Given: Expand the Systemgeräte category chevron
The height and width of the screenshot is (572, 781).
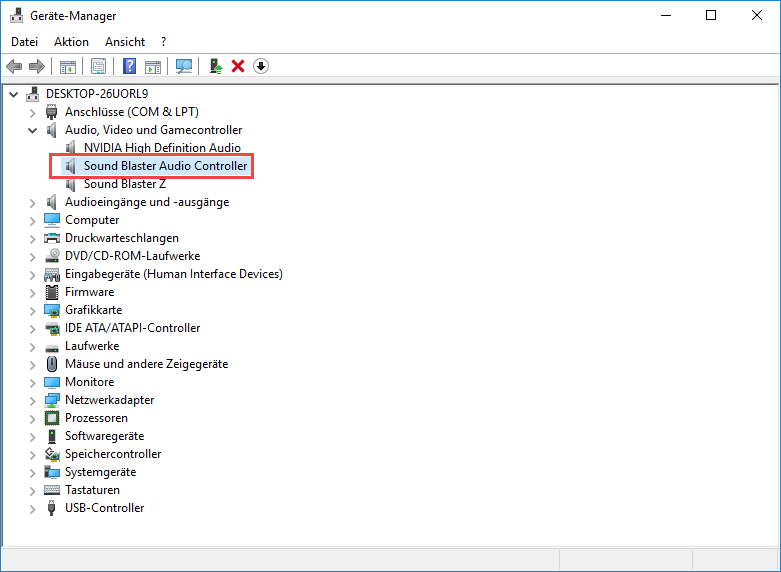Looking at the screenshot, I should [x=32, y=472].
